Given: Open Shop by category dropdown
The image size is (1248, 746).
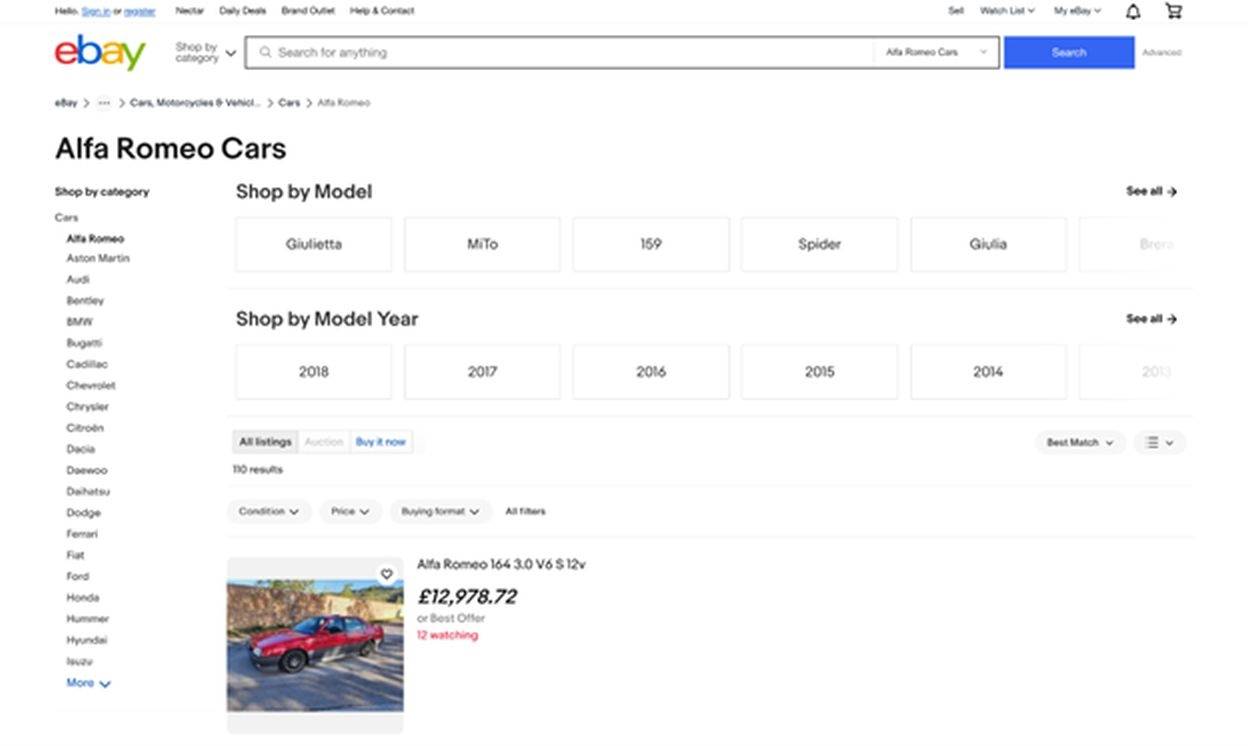Looking at the screenshot, I should (x=206, y=52).
